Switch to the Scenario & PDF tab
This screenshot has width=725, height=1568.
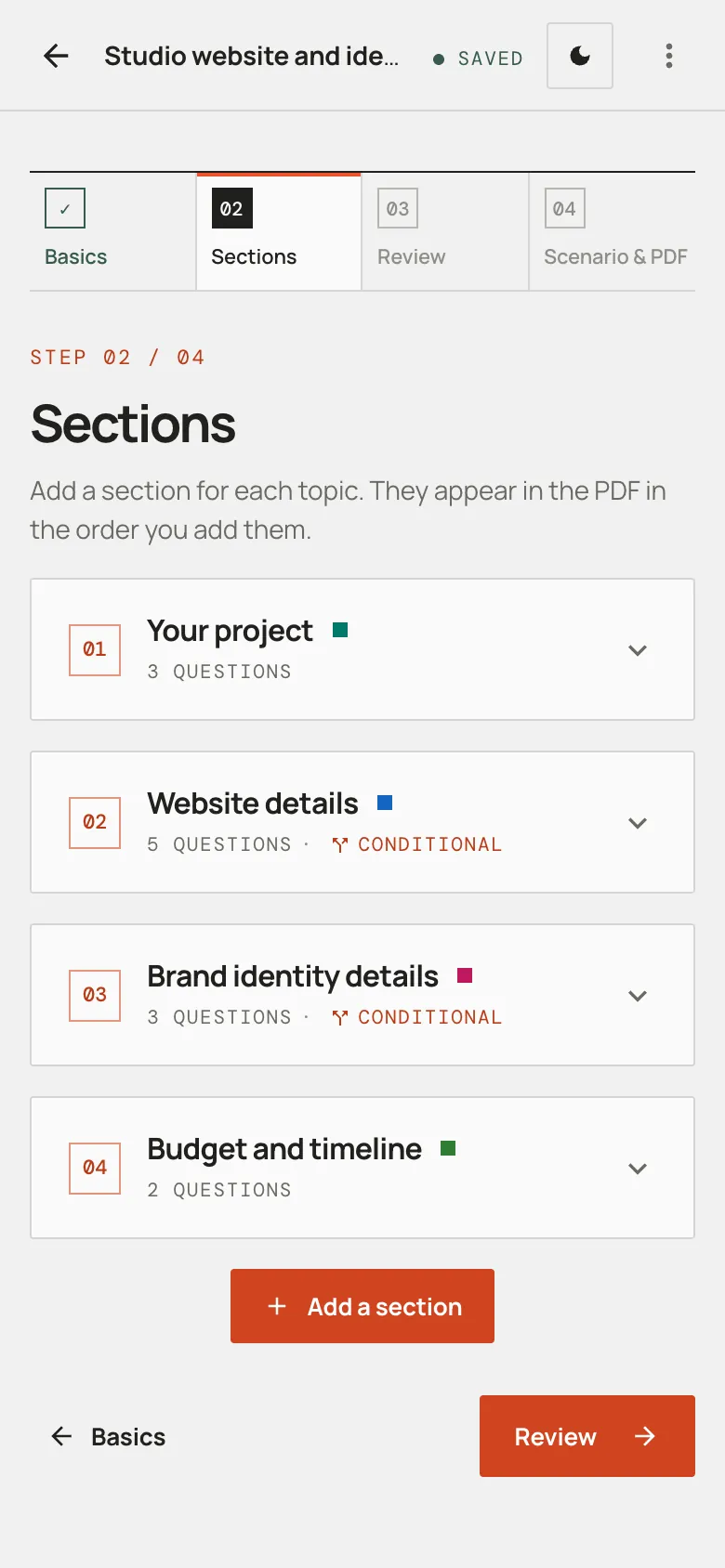tap(613, 232)
